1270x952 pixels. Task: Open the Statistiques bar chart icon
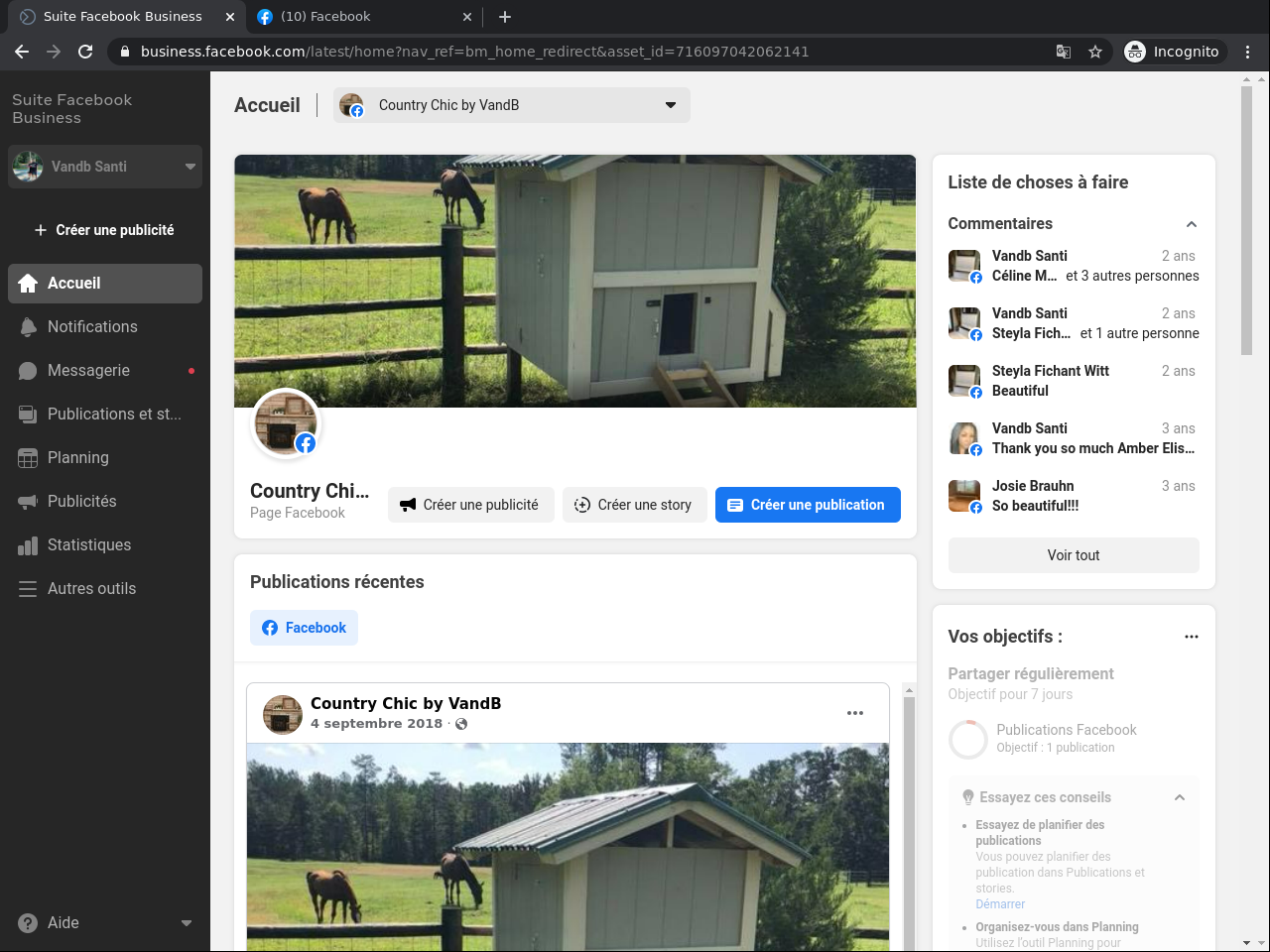pyautogui.click(x=28, y=545)
